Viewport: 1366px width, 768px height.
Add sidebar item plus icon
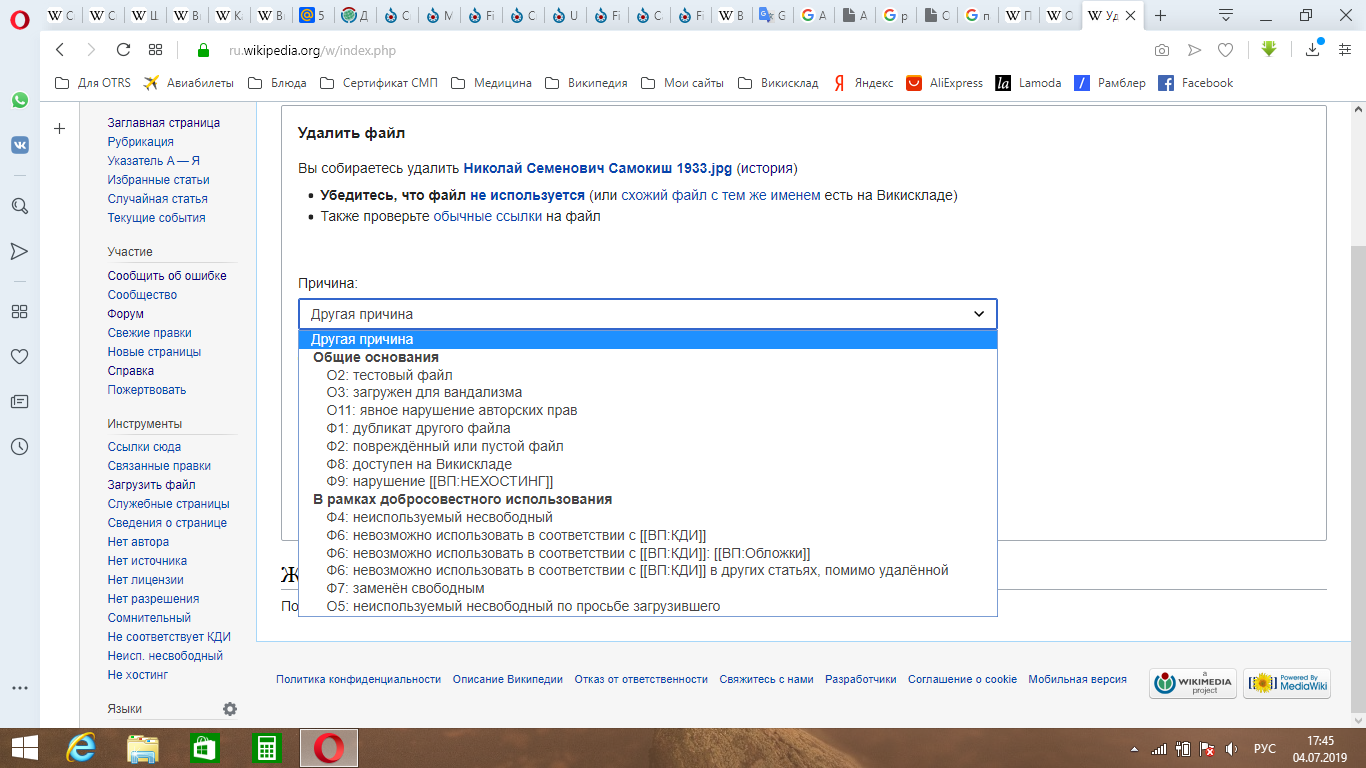[59, 129]
